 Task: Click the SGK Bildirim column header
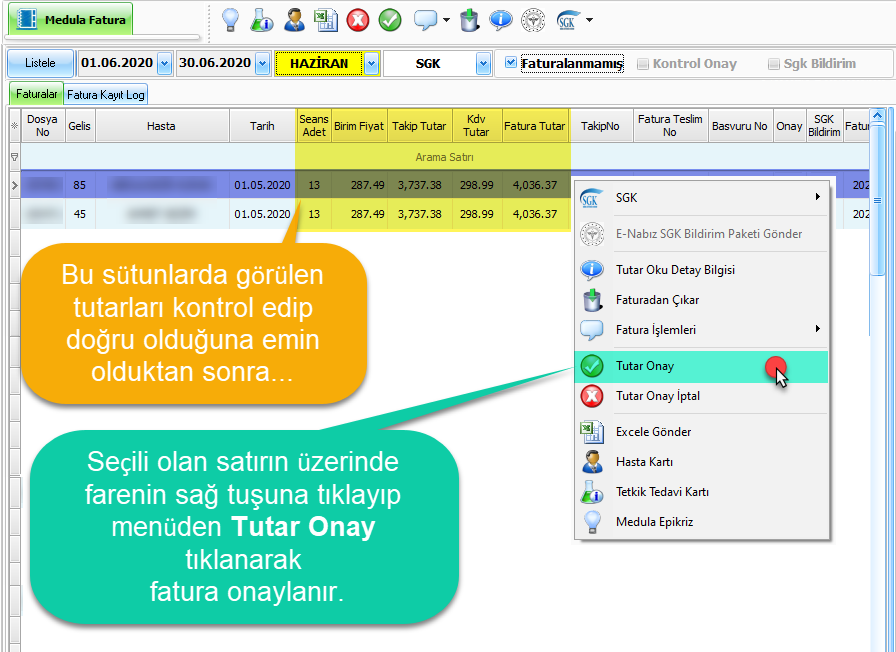[x=824, y=126]
